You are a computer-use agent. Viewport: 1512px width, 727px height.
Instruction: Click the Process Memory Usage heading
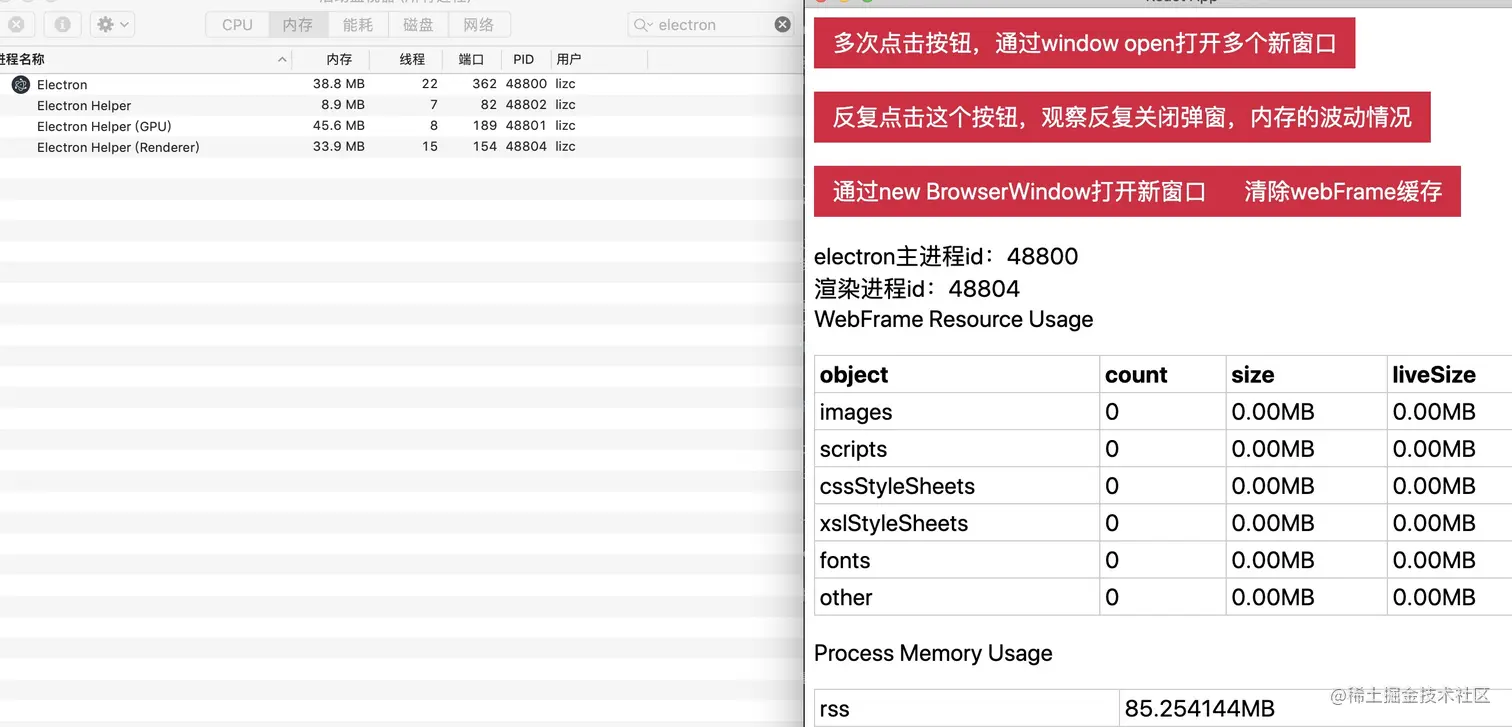click(933, 653)
